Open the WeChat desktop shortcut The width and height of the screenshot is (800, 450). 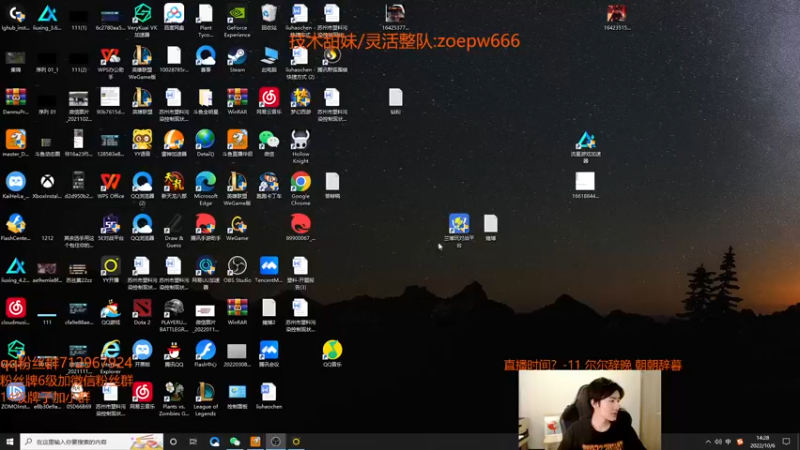(x=269, y=143)
